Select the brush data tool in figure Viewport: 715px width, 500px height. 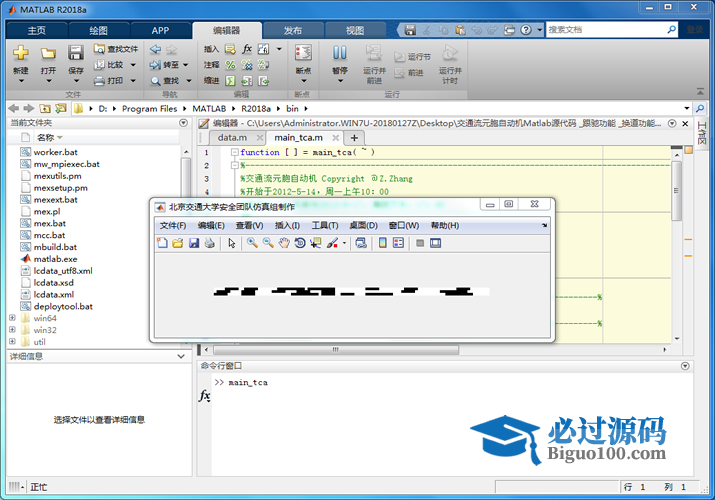[x=332, y=243]
